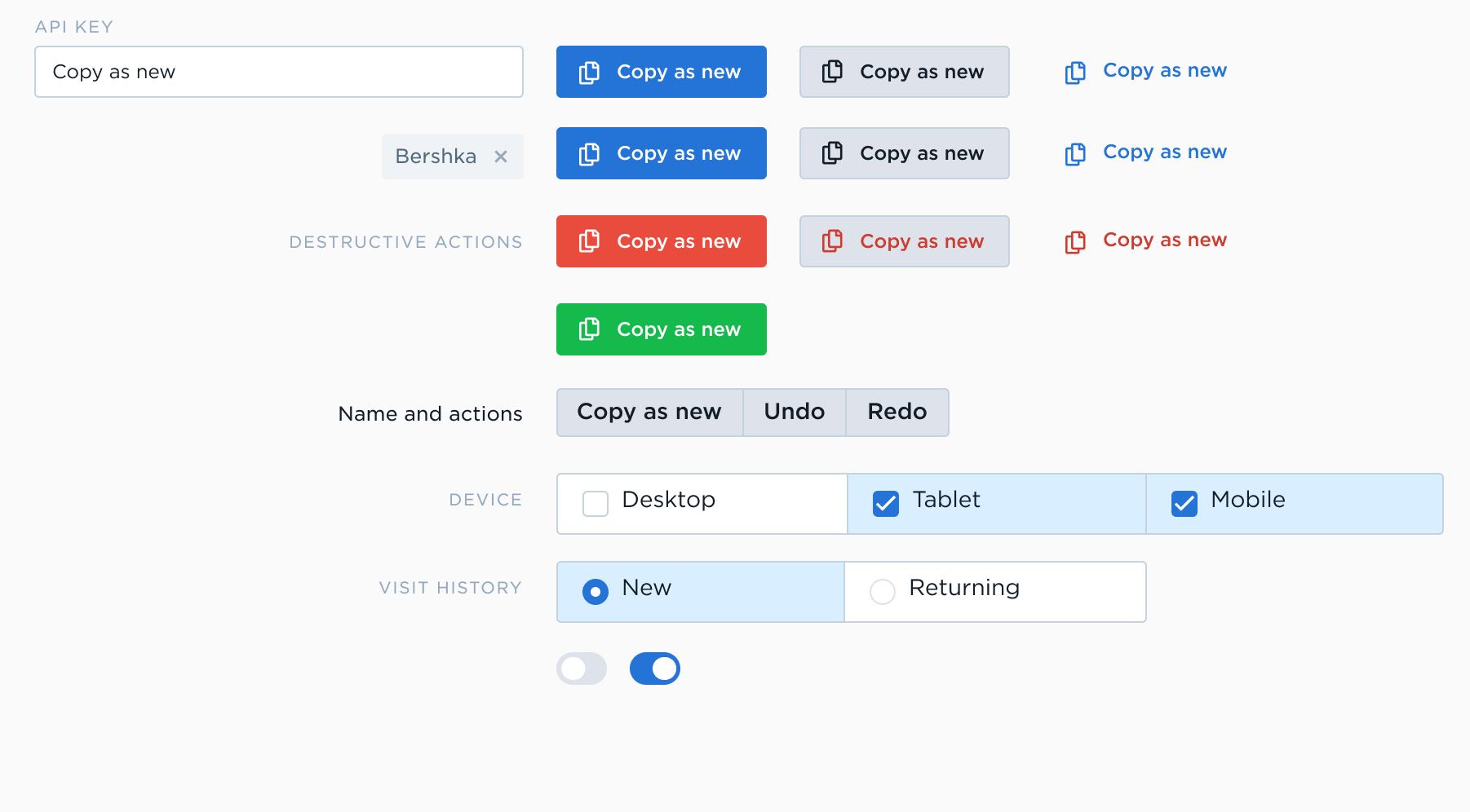1470x812 pixels.
Task: Click copy icon in the red filled button
Action: (589, 241)
